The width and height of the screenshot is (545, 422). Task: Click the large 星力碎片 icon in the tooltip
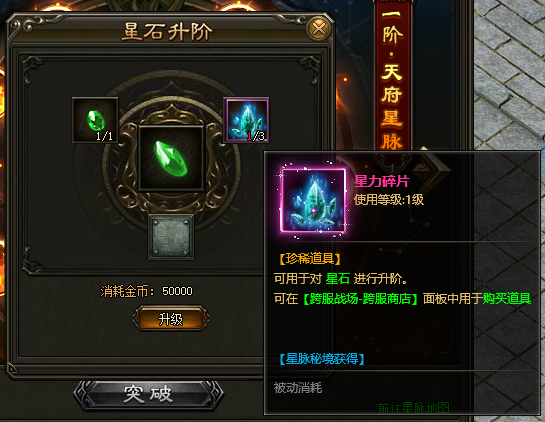pyautogui.click(x=314, y=200)
